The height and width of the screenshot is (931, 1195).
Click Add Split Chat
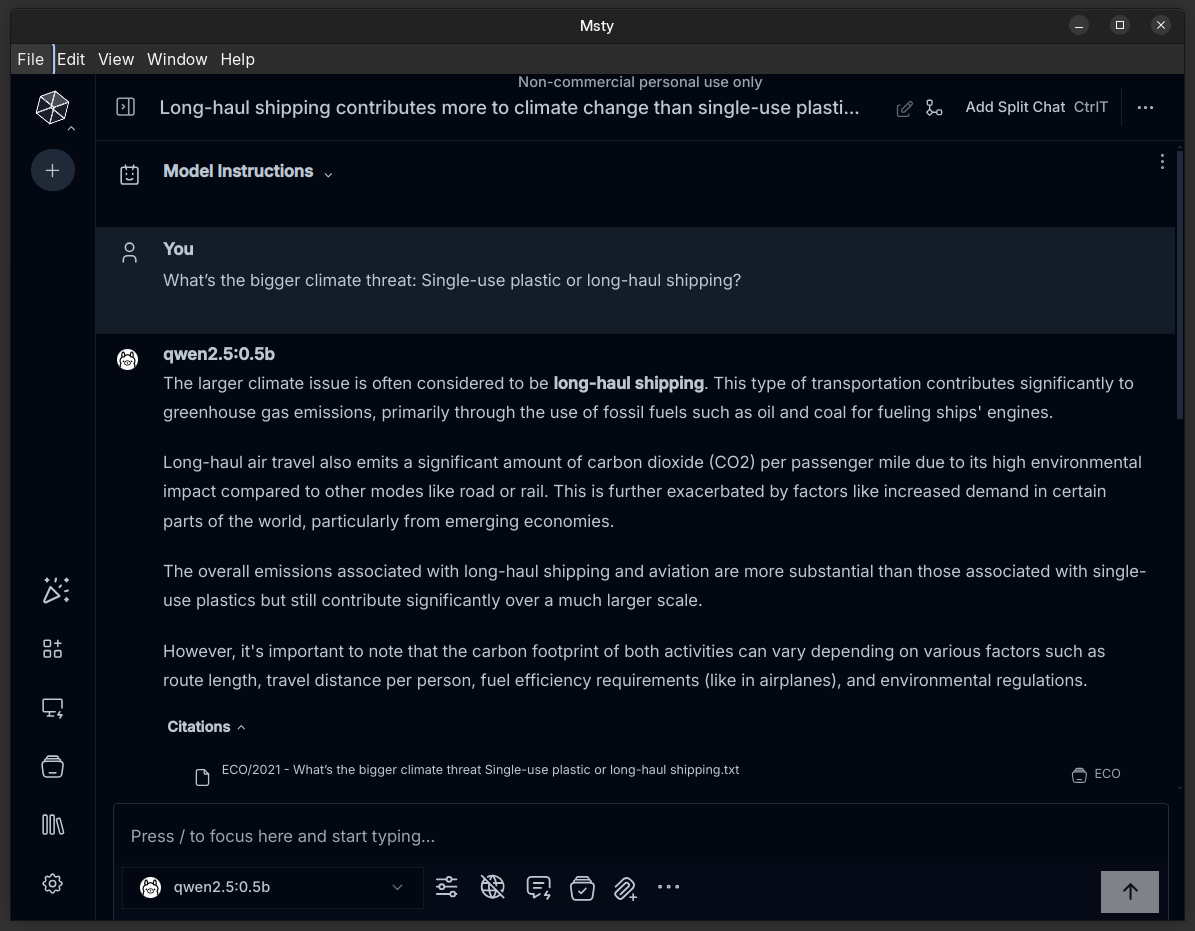1015,107
